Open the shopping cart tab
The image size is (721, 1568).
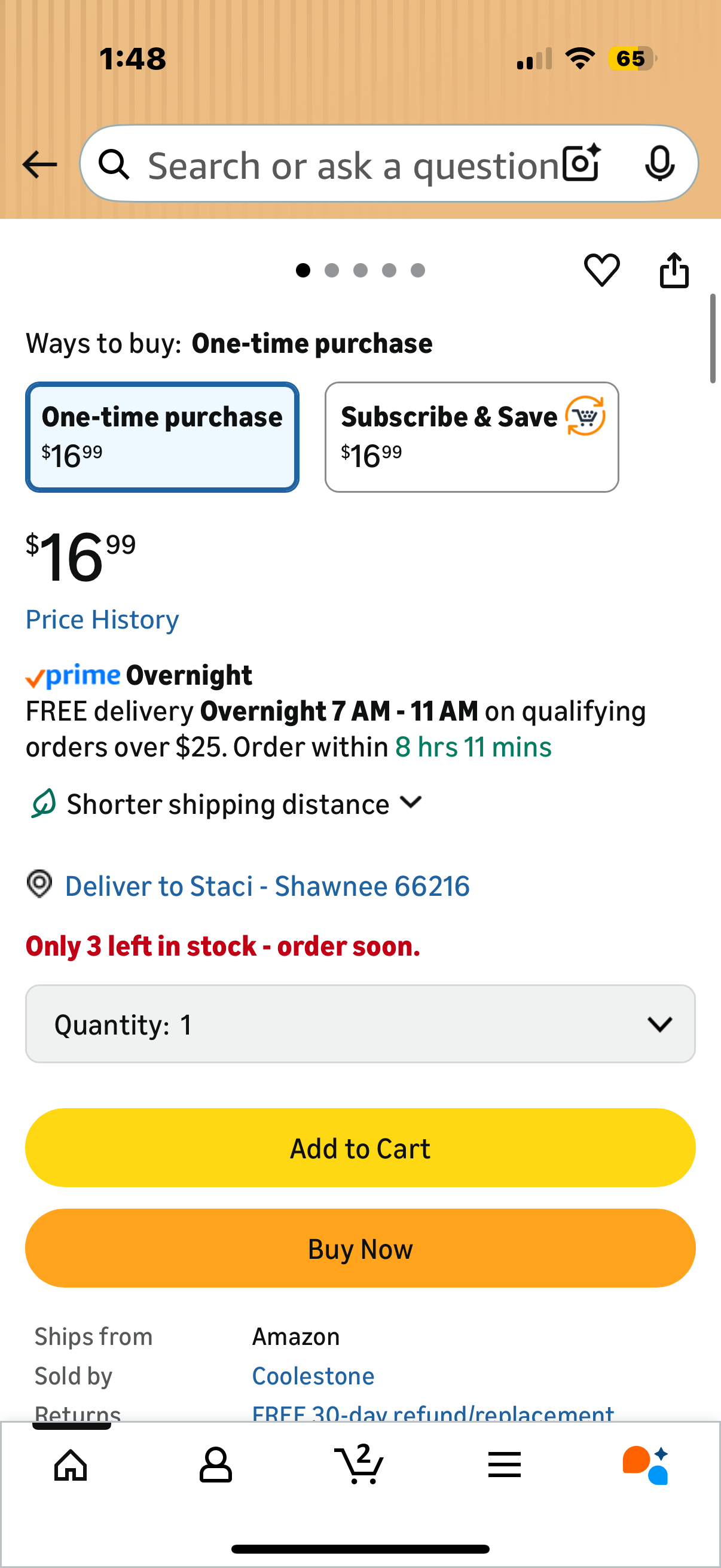click(359, 1465)
